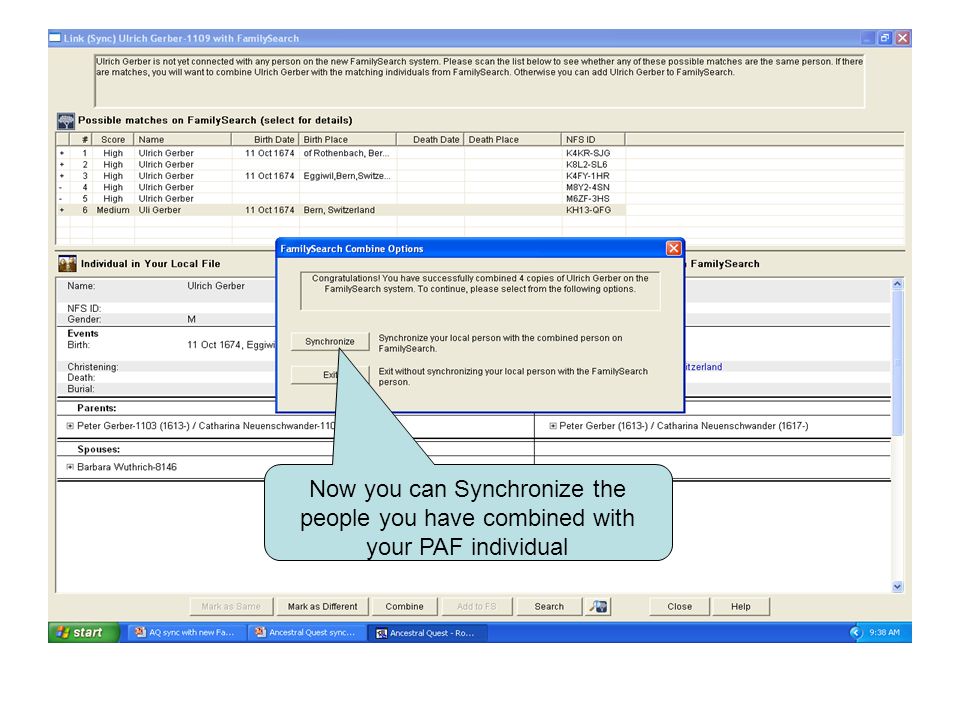Screen dimensions: 960x720
Task: Open the Windows start menu
Action: (83, 632)
